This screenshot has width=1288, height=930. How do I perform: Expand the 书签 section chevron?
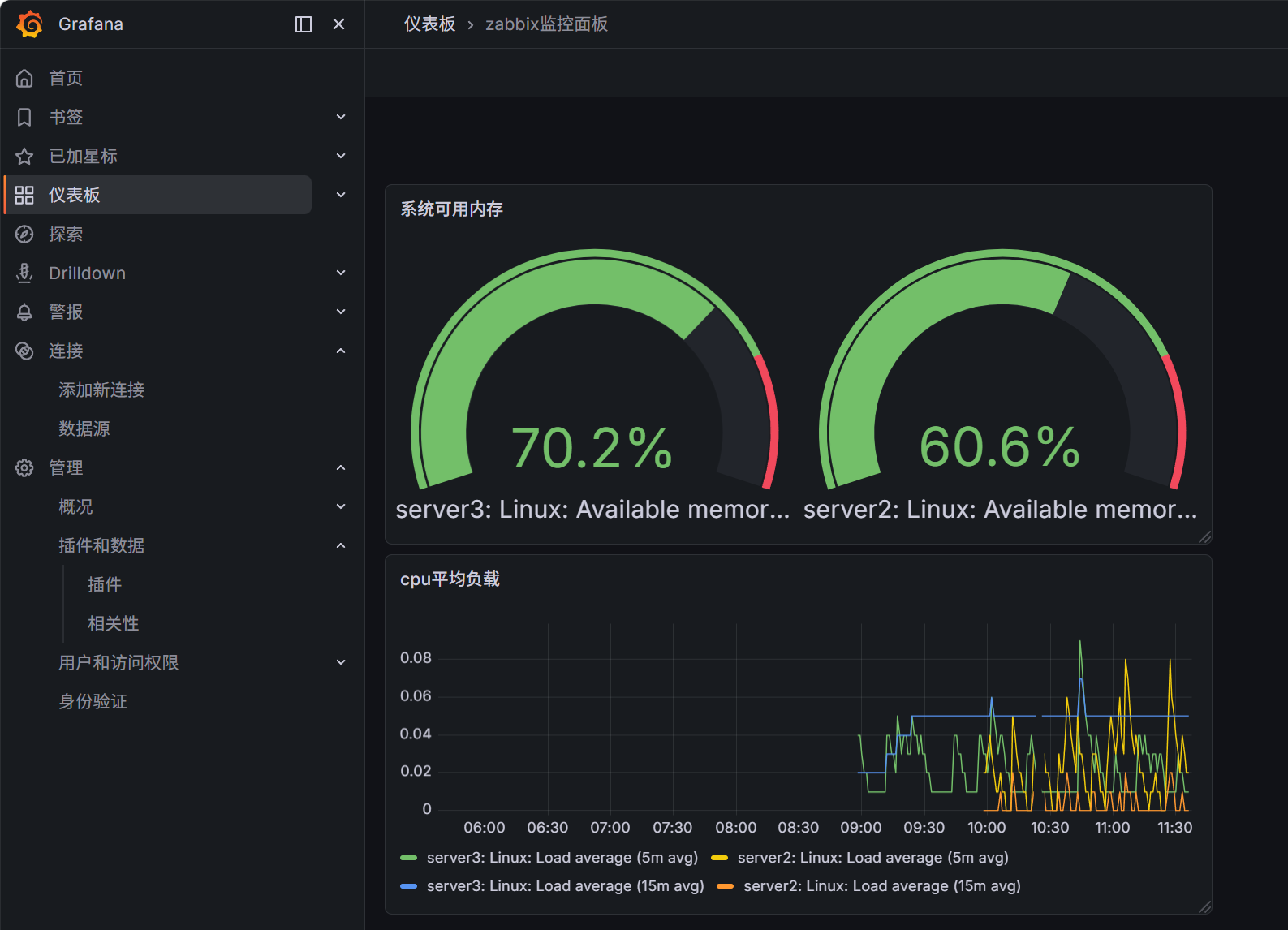coord(341,117)
